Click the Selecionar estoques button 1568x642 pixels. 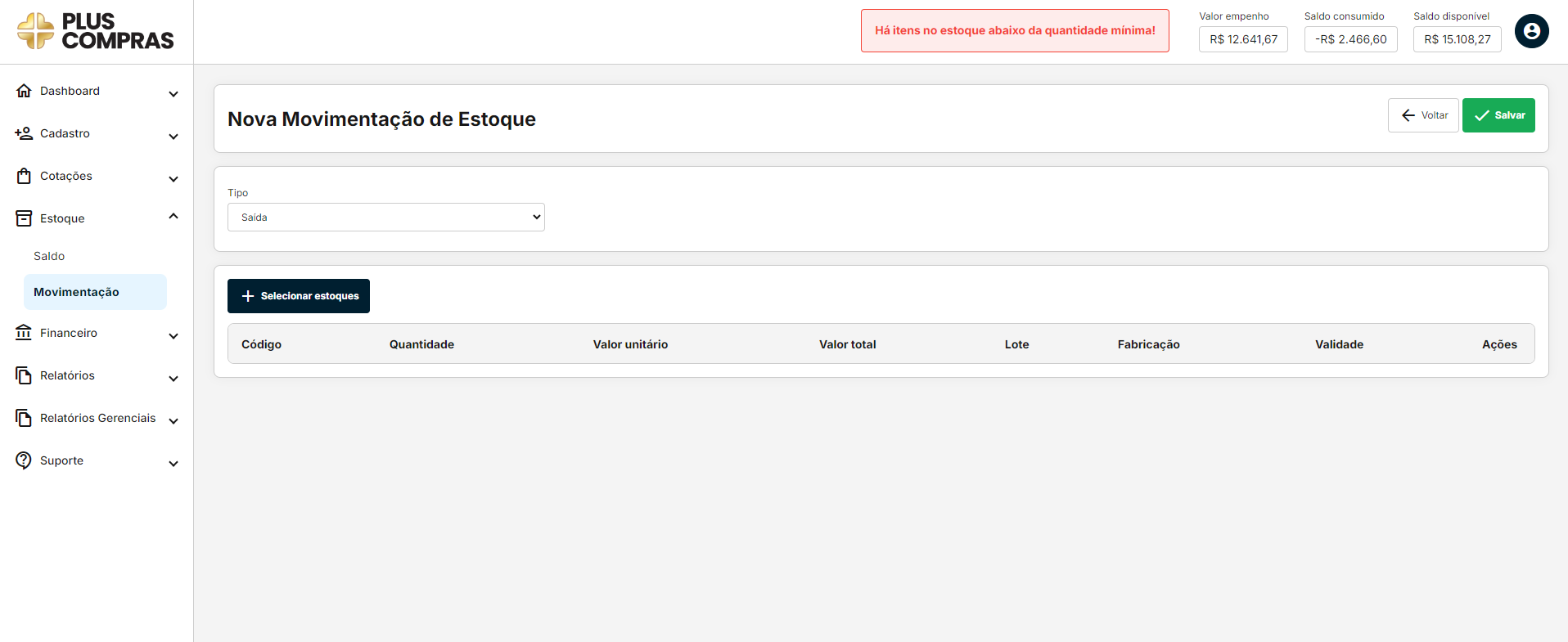point(299,296)
